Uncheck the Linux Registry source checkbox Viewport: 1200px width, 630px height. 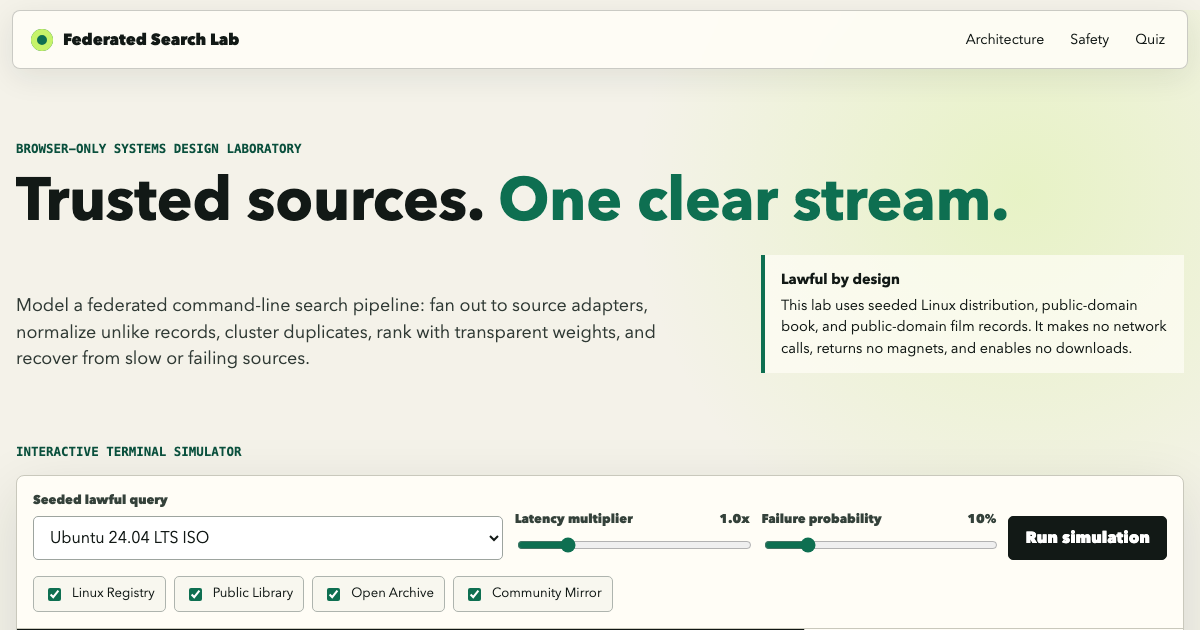(54, 594)
